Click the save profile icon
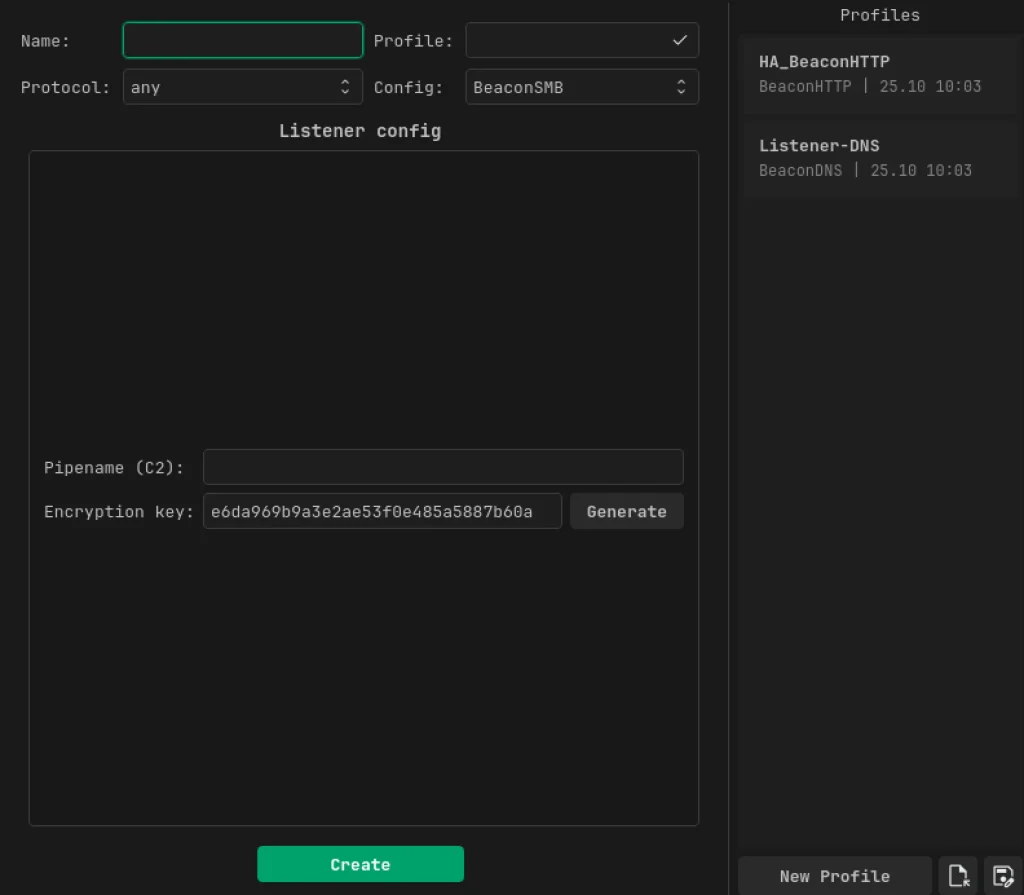 coord(1002,876)
